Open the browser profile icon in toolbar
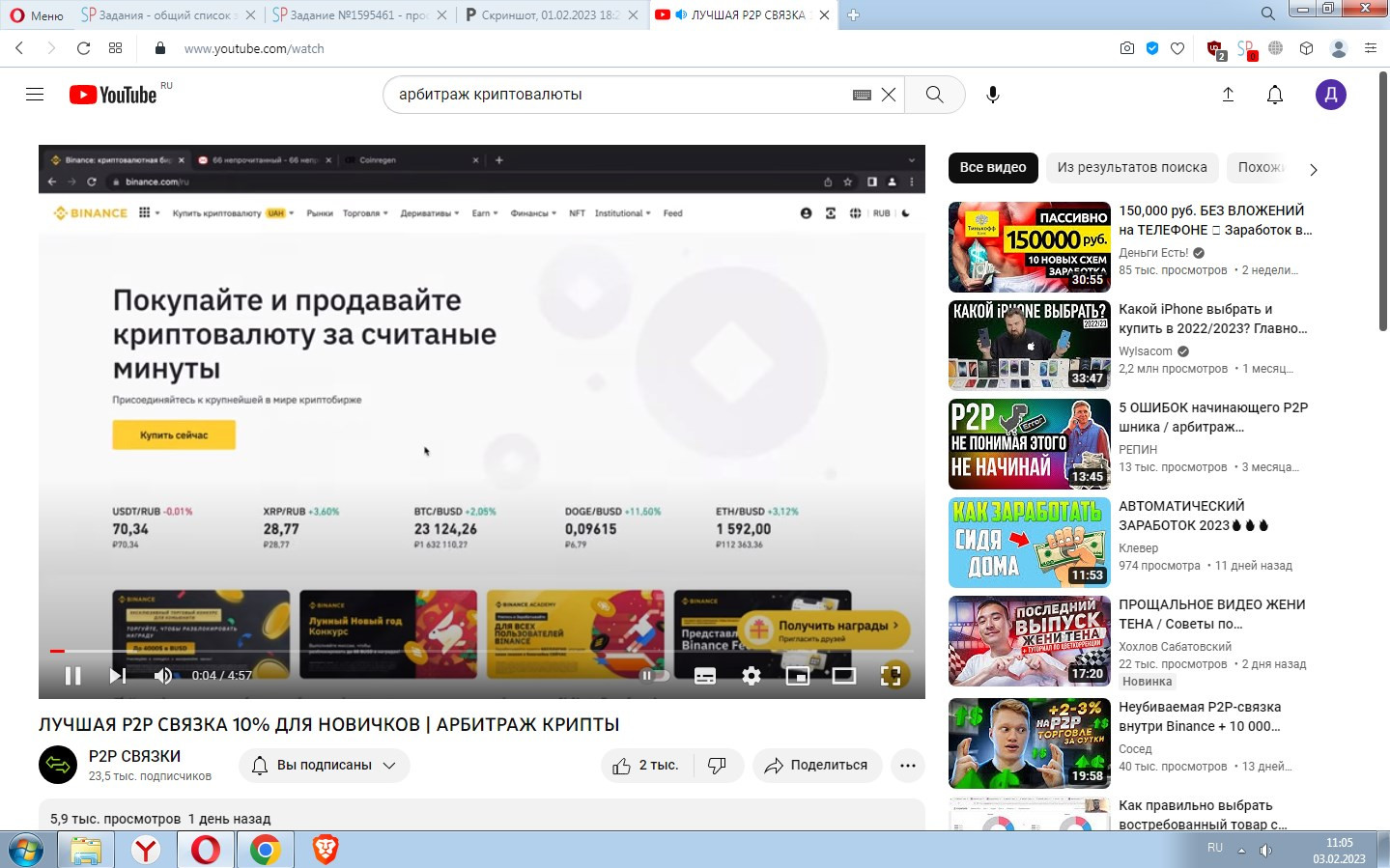The height and width of the screenshot is (868, 1390). tap(1339, 48)
